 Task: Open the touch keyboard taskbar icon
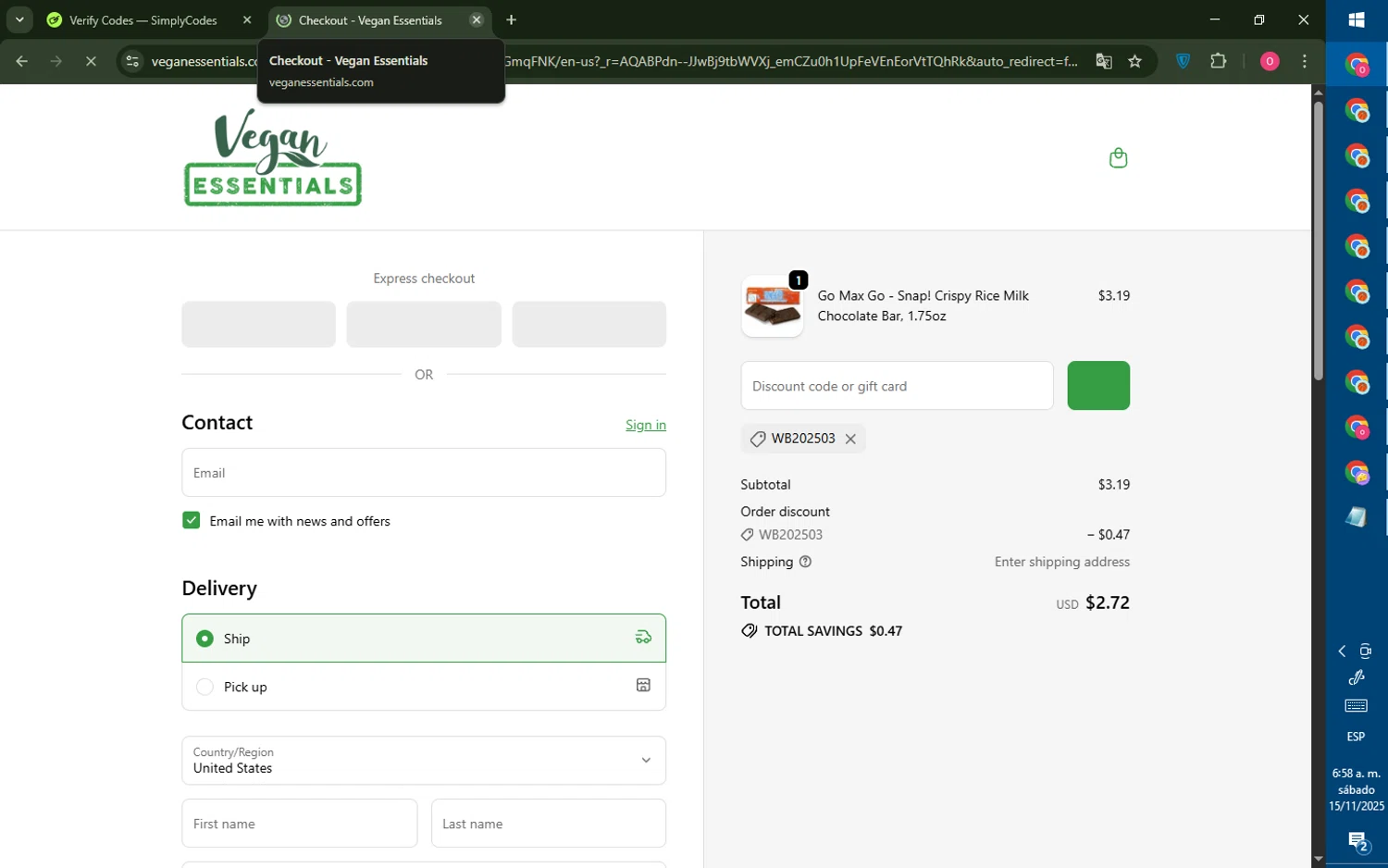pos(1356,706)
